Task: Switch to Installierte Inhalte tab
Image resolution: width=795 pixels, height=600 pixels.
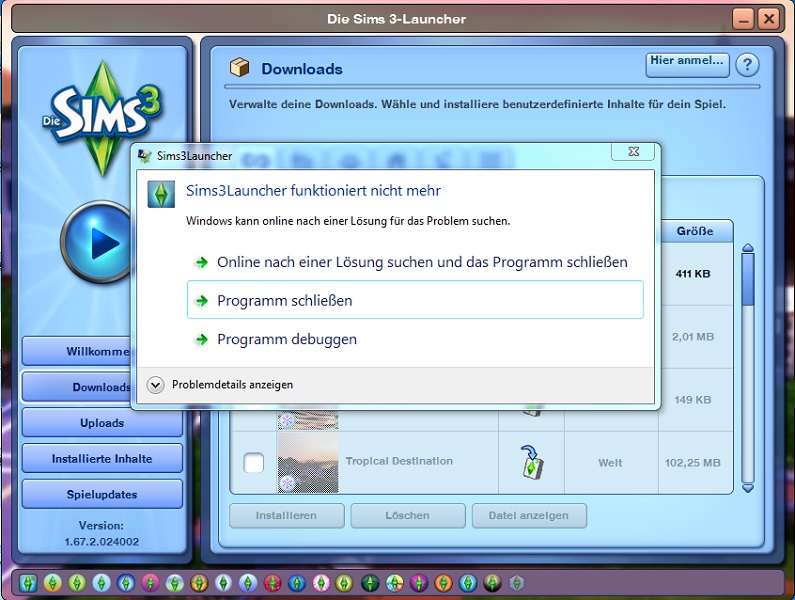Action: click(x=102, y=458)
